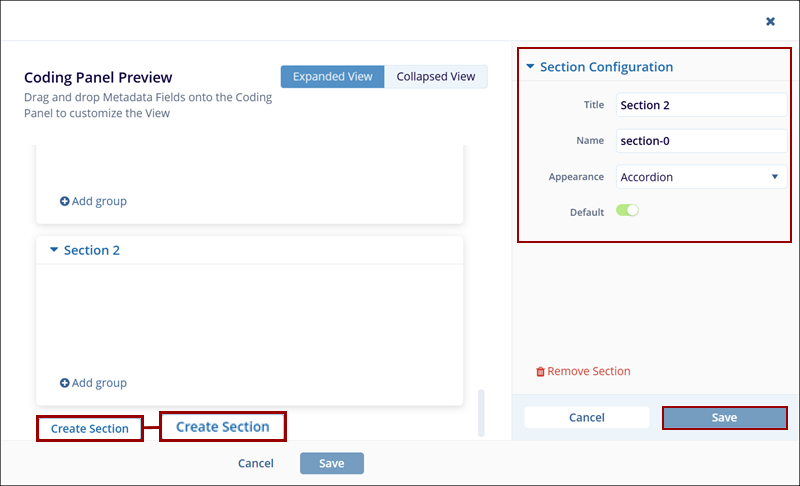Click plus icon in Section 2's Add group
Image resolution: width=800 pixels, height=486 pixels.
[65, 383]
